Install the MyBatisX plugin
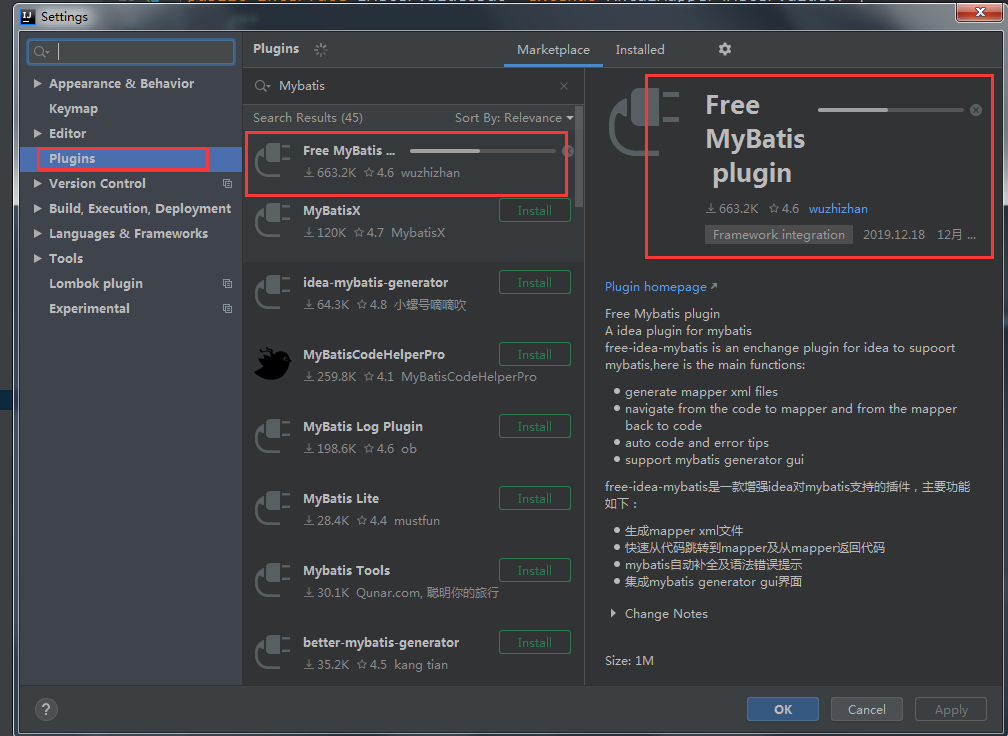 click(x=535, y=211)
